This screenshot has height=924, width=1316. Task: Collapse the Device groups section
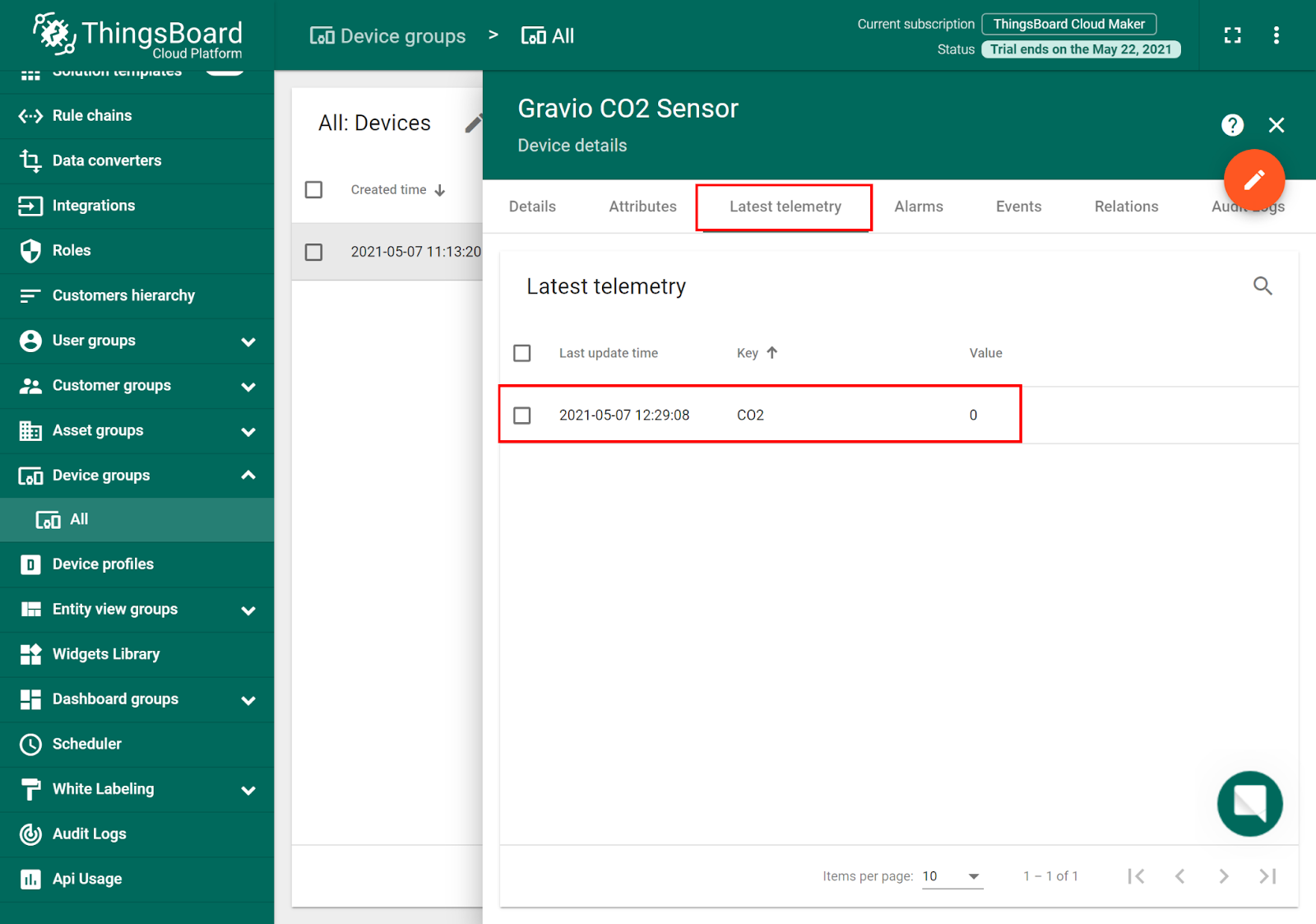click(248, 475)
